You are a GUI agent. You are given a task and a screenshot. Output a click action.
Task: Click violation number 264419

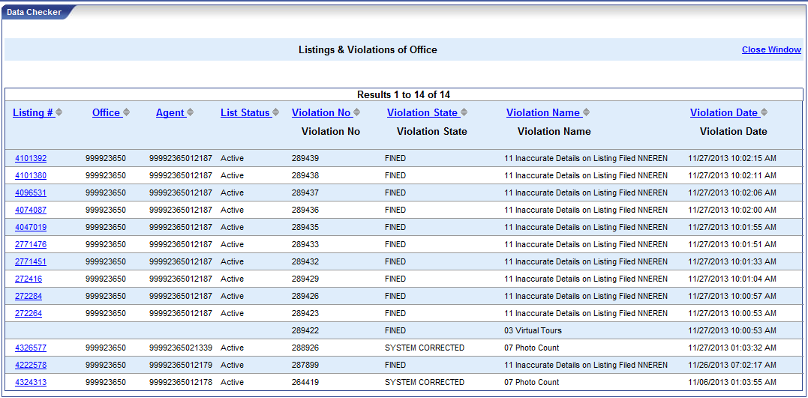point(305,382)
